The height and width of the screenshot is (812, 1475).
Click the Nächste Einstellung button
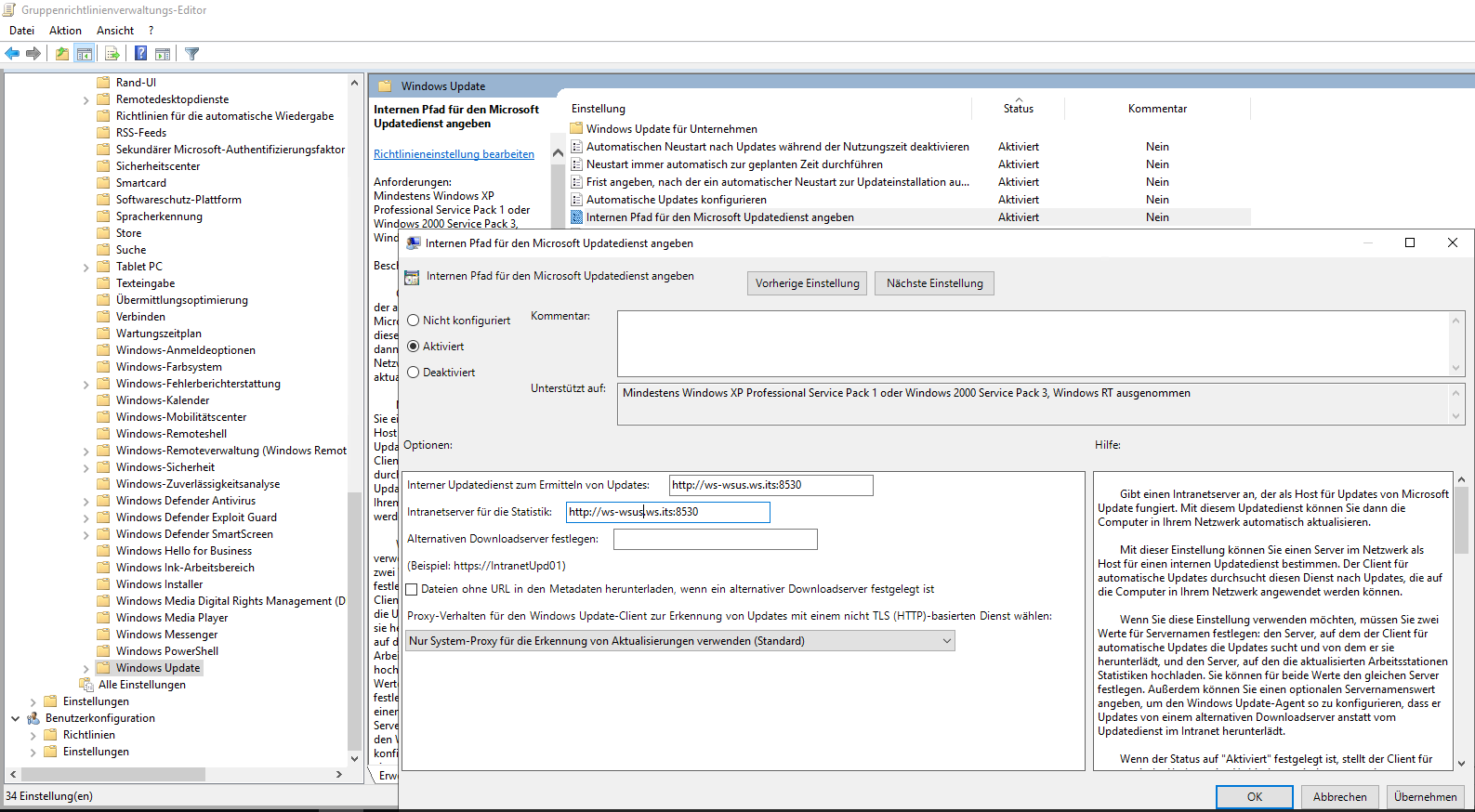pos(934,283)
